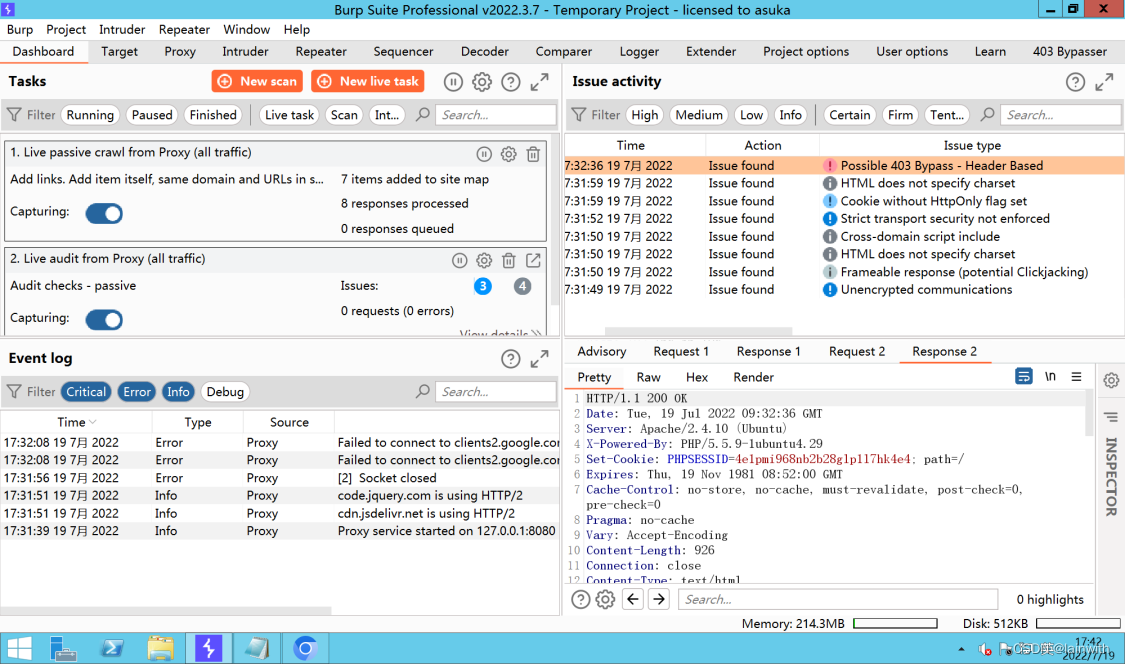Screen dimensions: 1125x664
Task: Click the Burp Suite taskbar icon
Action: pos(208,648)
